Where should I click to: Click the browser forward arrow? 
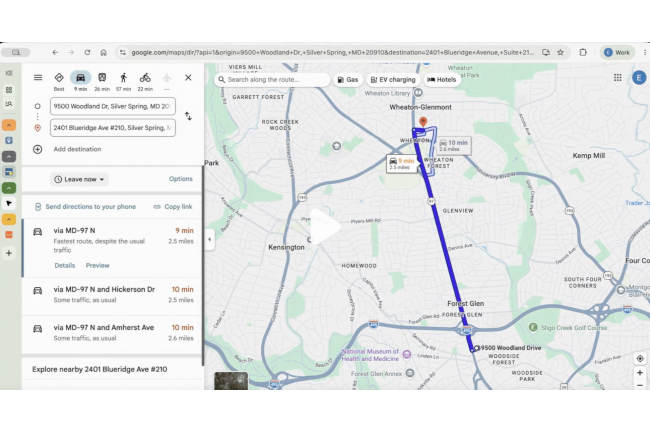71,53
